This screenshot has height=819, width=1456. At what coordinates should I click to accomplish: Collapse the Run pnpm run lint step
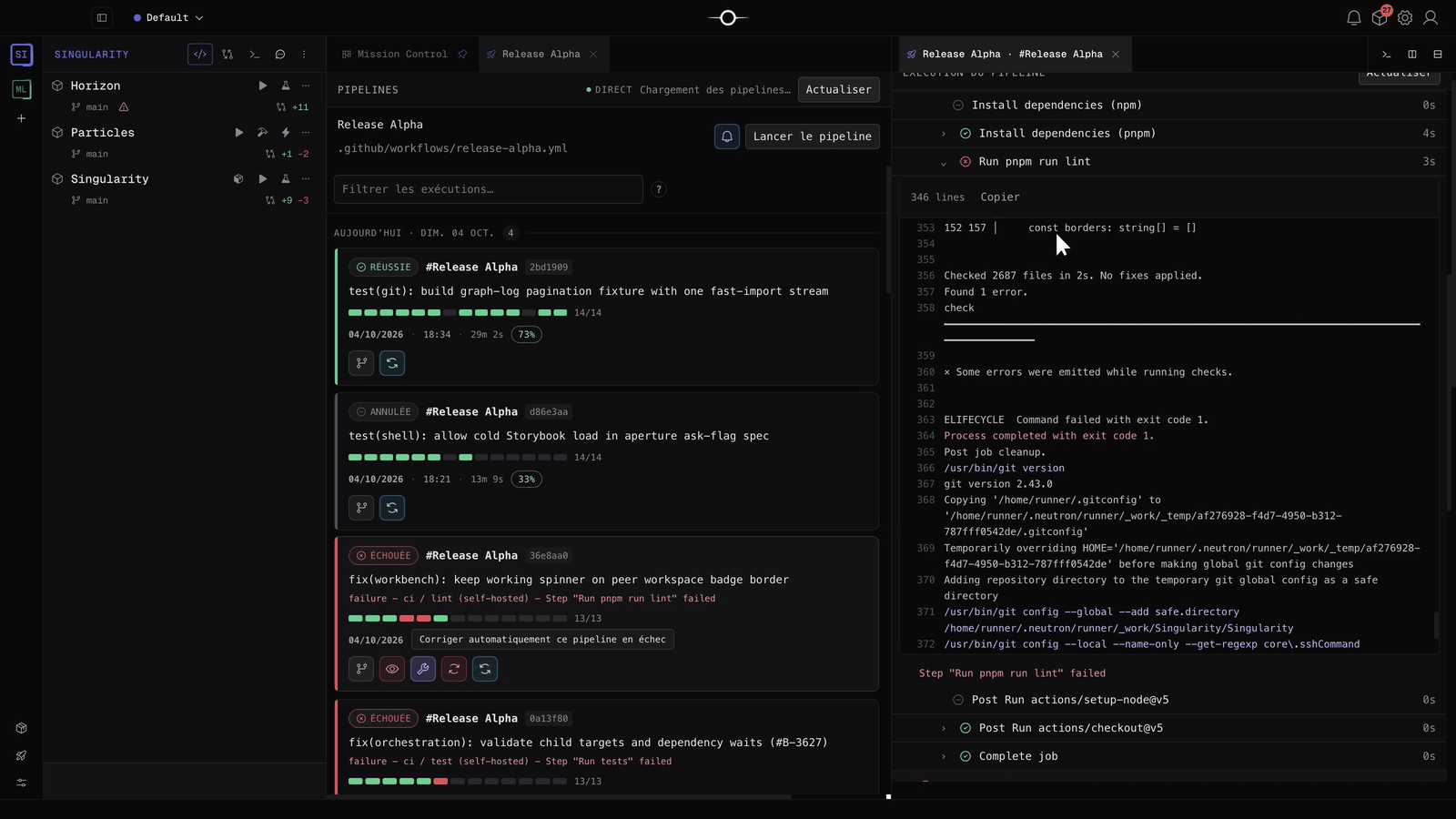pyautogui.click(x=943, y=162)
